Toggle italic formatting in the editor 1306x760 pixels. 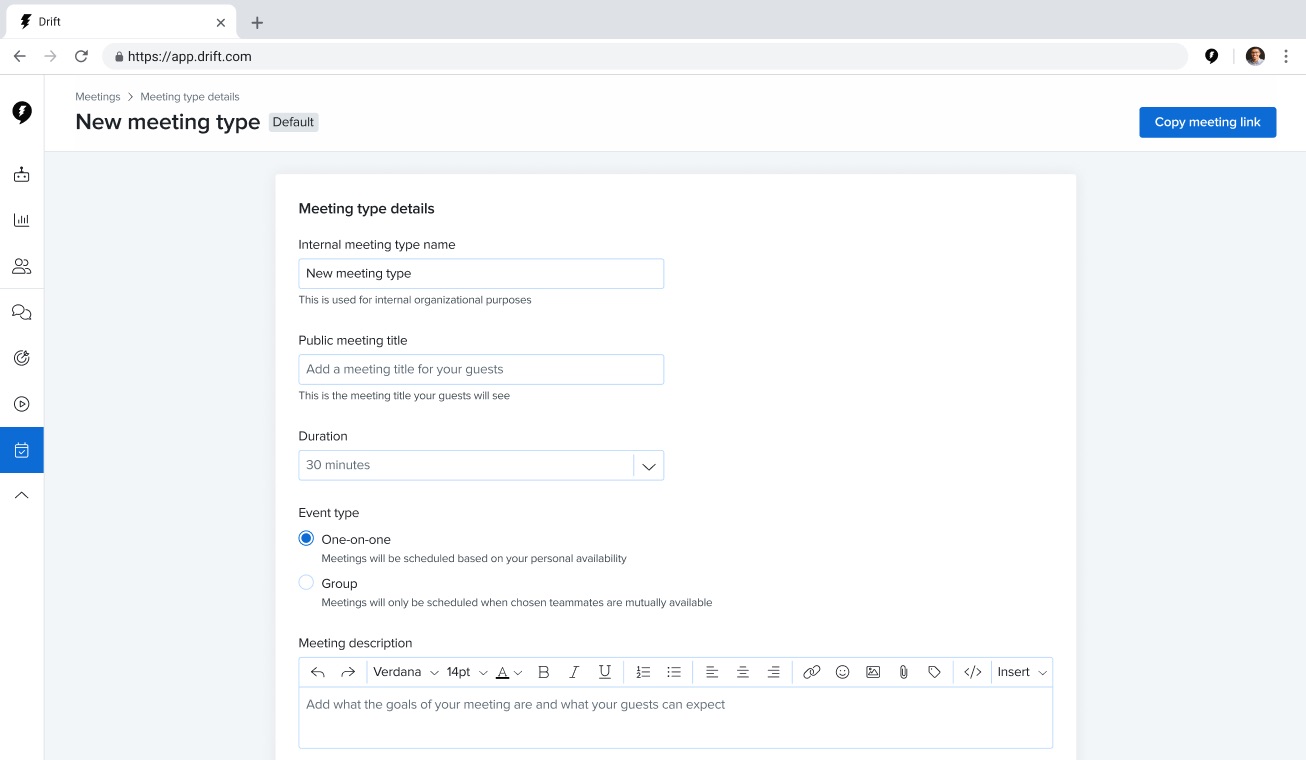574,672
